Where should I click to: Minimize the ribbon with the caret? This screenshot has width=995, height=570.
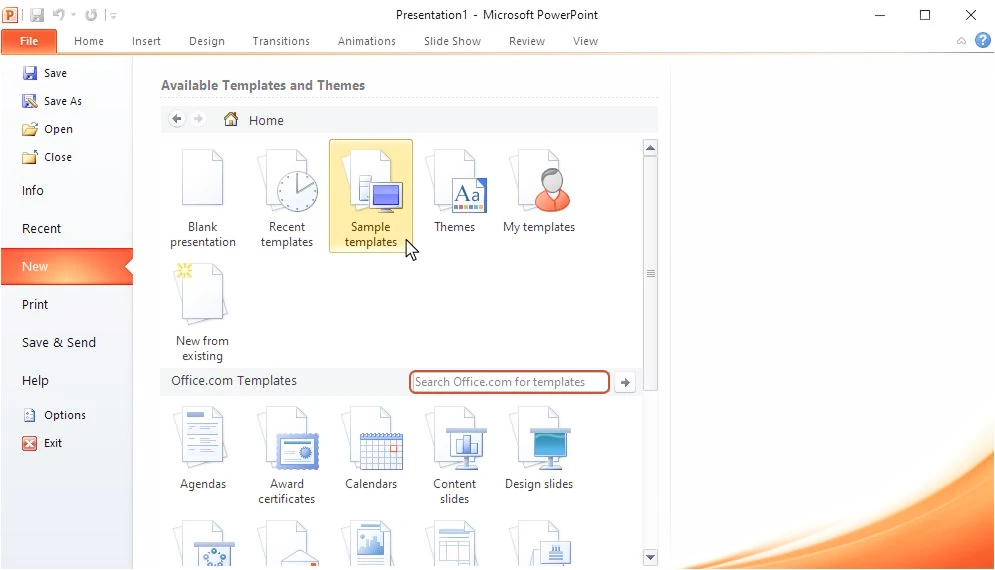click(961, 41)
